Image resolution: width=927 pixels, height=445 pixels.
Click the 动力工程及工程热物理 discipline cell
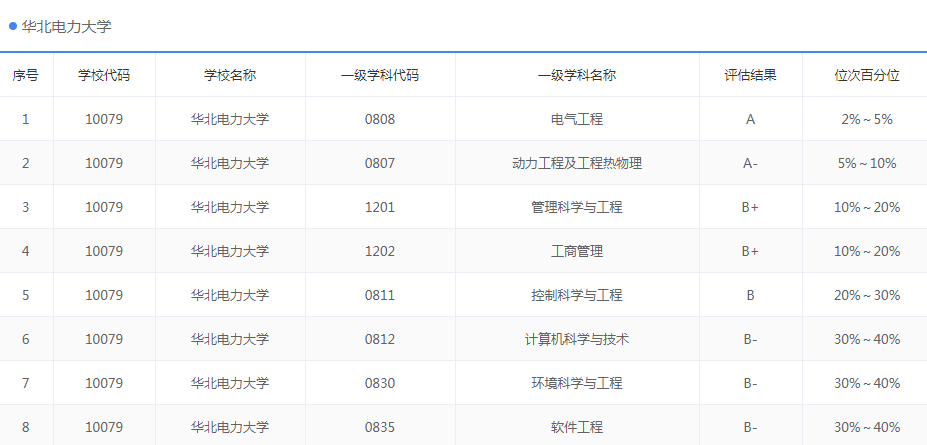[x=577, y=163]
